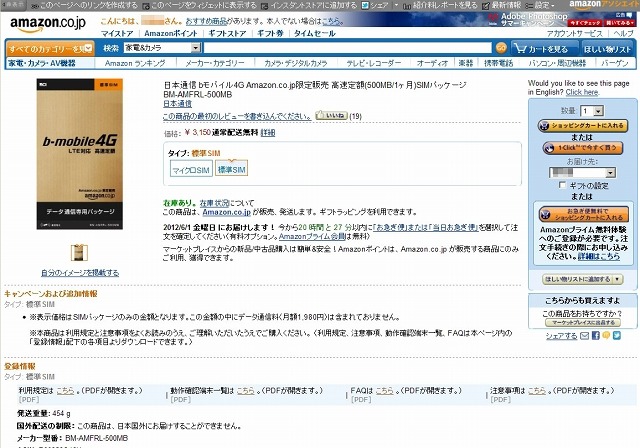The height and width of the screenshot is (448, 640).
Task: Click このページへのリンクを作成する toolbar item
Action: [85, 6]
